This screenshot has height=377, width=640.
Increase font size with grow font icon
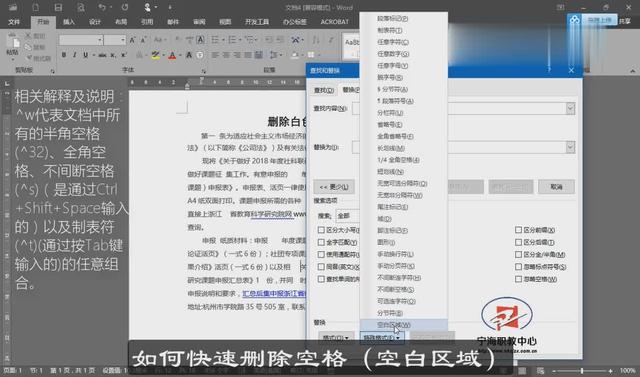(x=132, y=40)
